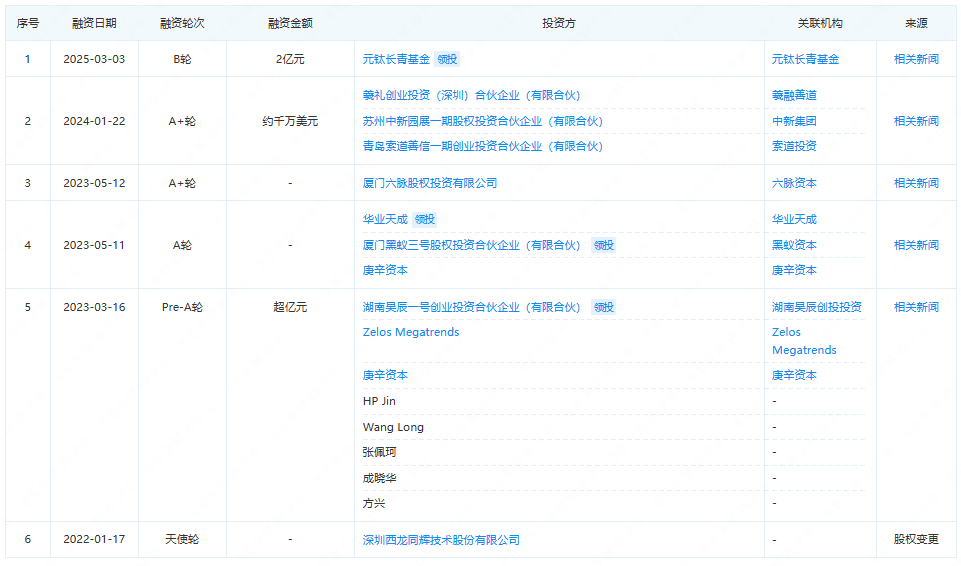Viewport: 961px width, 566px height.
Task: Open 羲礼创业投资（深圳）合伙企业 investor link
Action: tap(471, 95)
